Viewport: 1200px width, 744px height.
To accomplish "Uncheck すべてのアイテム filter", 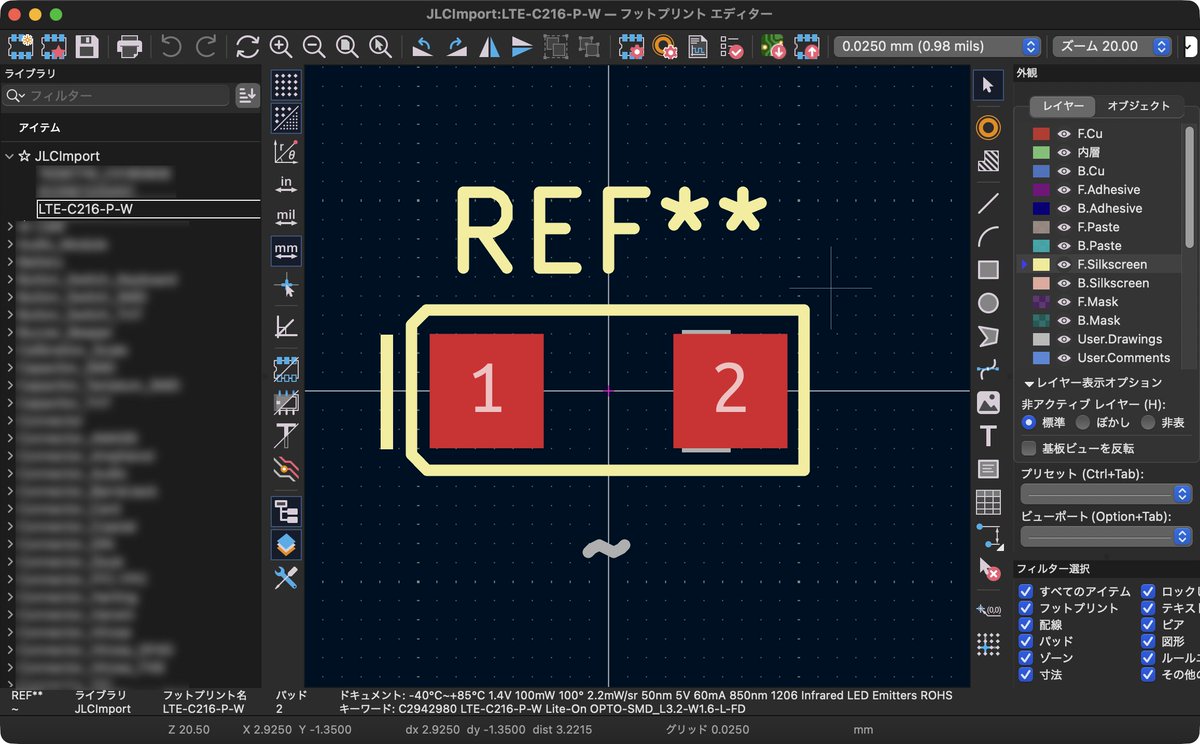I will tap(1025, 592).
